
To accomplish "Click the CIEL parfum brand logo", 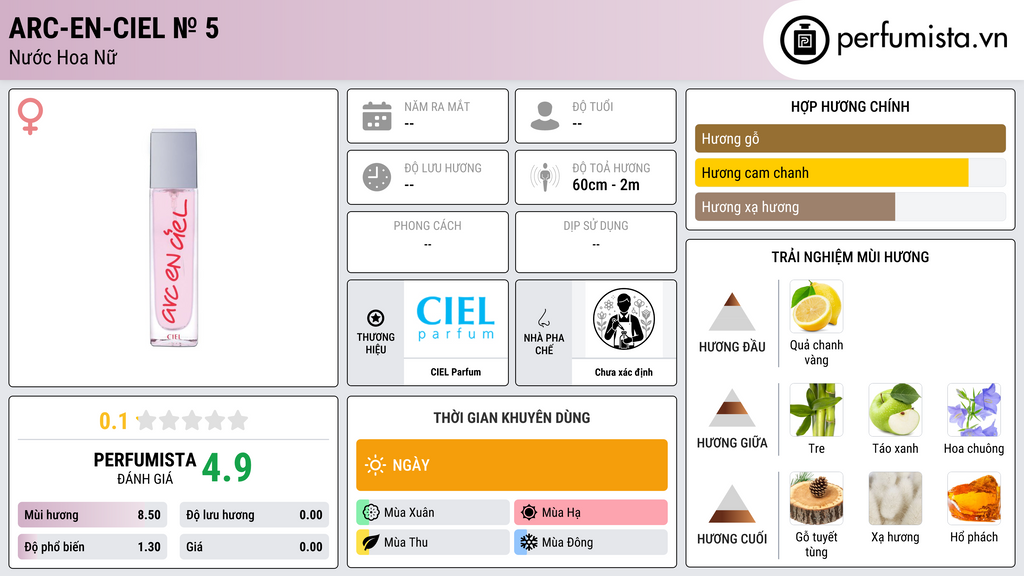I will click(x=456, y=319).
